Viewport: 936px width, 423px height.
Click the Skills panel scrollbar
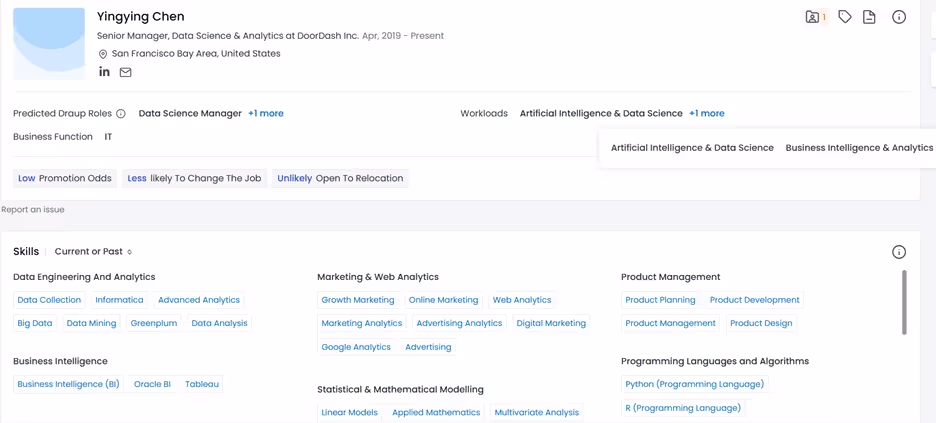904,302
